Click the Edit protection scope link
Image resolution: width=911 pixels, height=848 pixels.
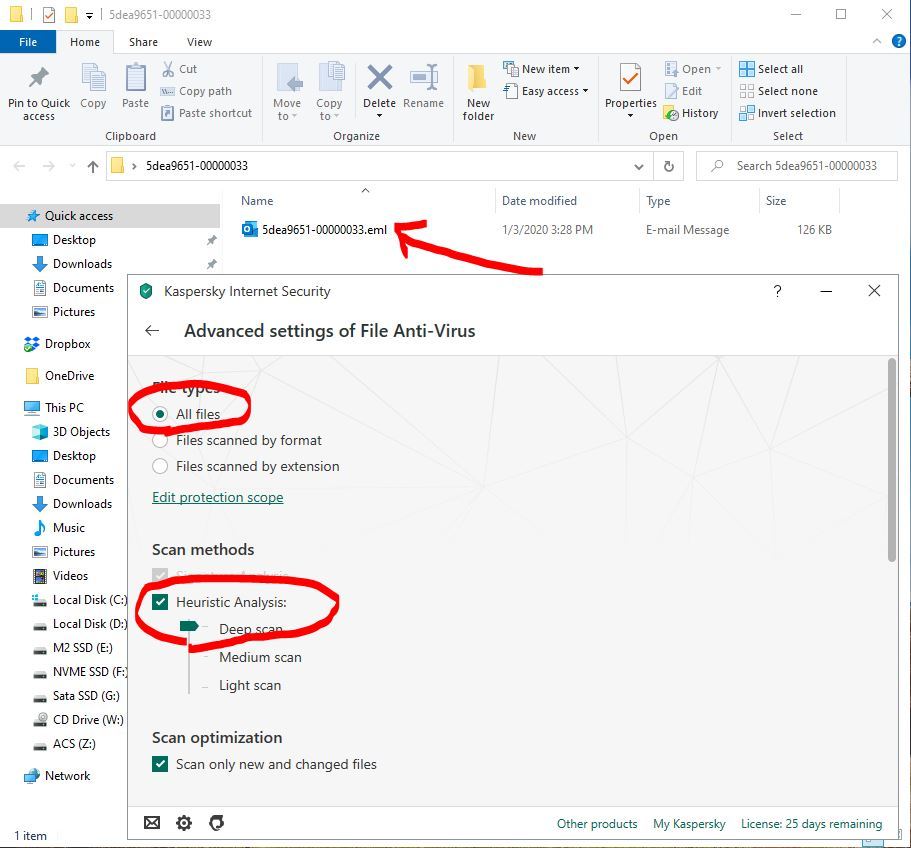pos(217,497)
